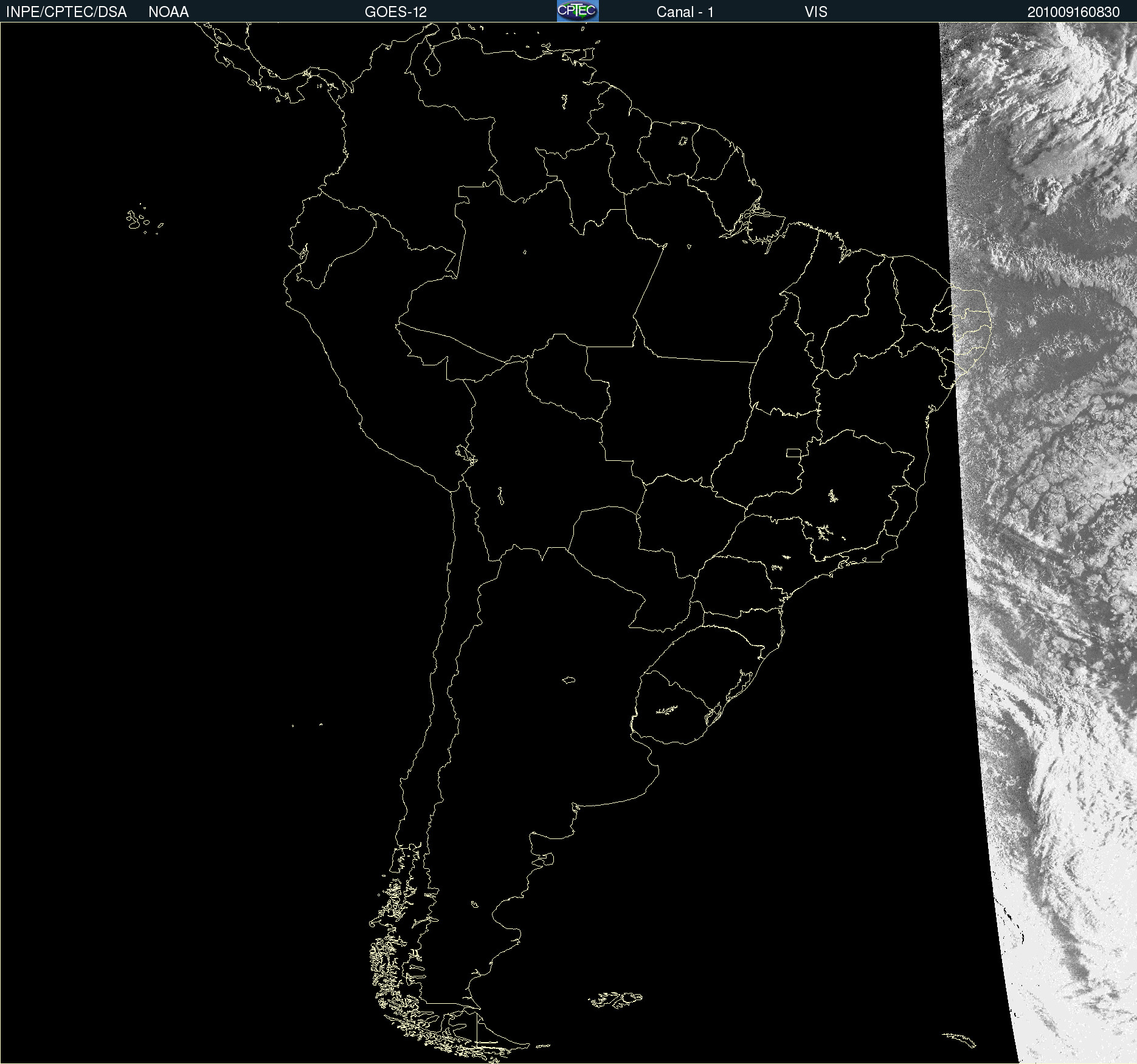Click the GOES-12 satellite label
Screen dimensions: 1137x1064
click(x=396, y=12)
